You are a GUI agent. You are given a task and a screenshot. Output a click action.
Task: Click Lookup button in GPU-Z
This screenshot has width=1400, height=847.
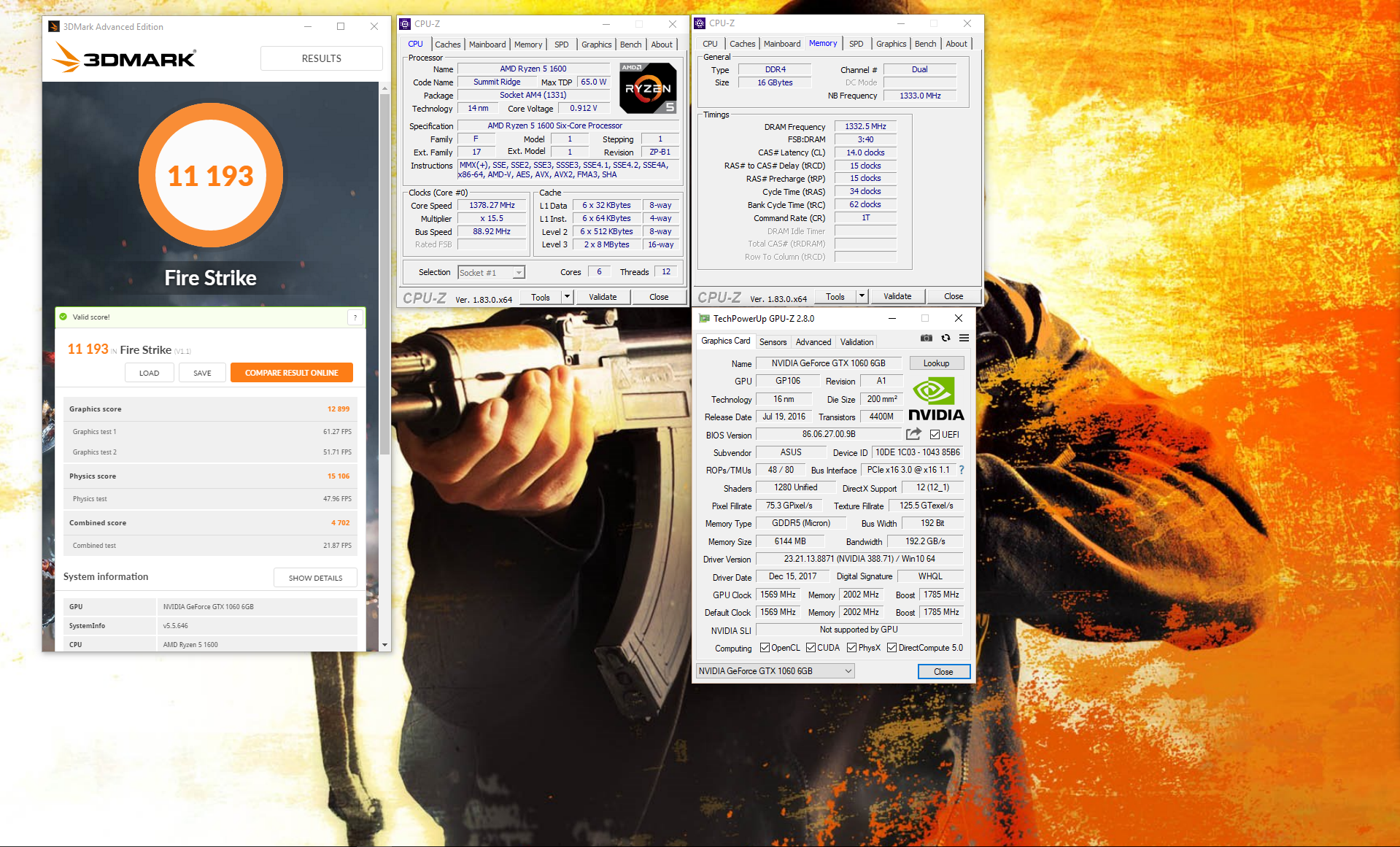[x=936, y=363]
